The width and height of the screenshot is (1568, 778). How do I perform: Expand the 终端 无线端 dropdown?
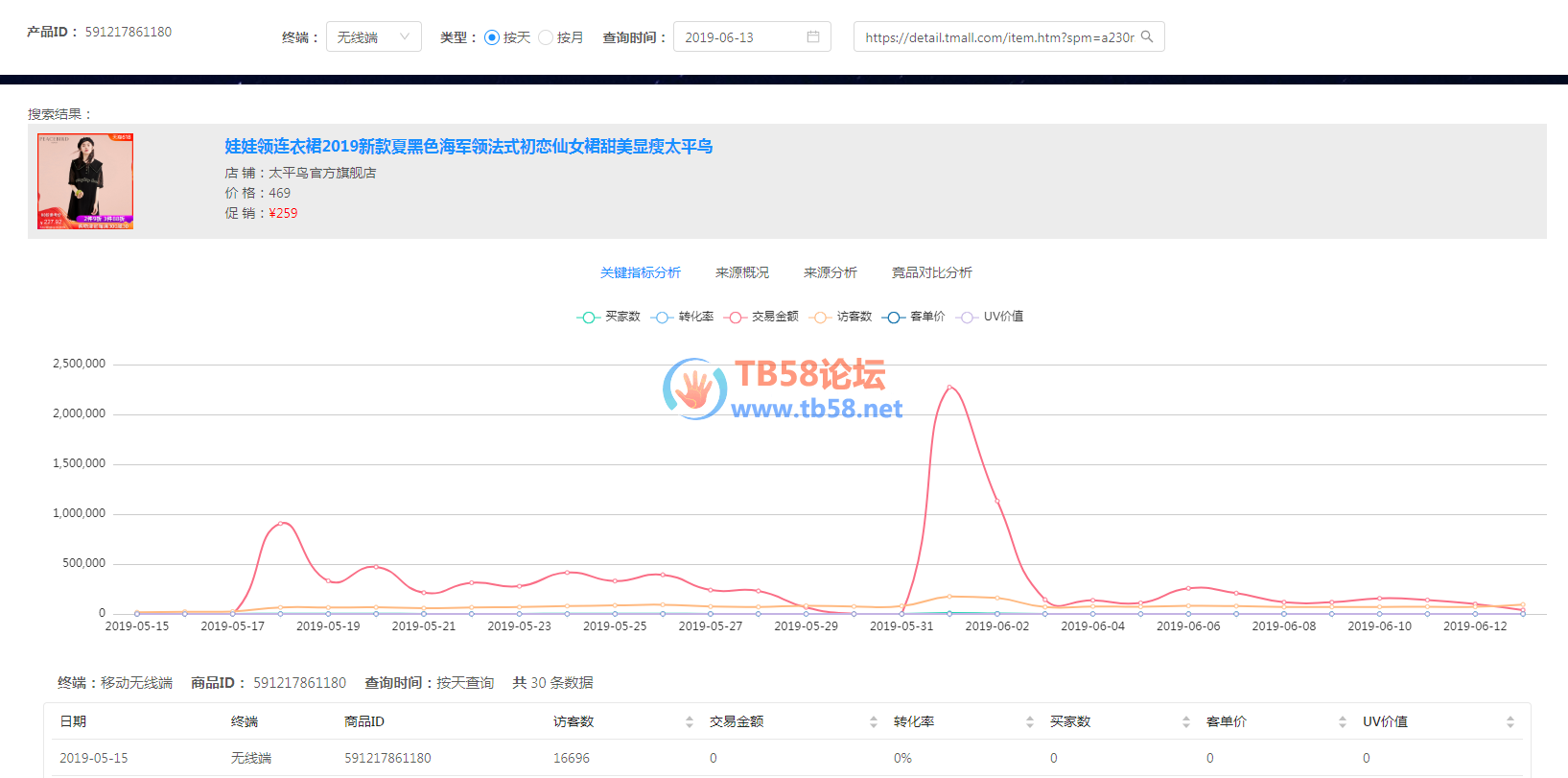tap(374, 36)
